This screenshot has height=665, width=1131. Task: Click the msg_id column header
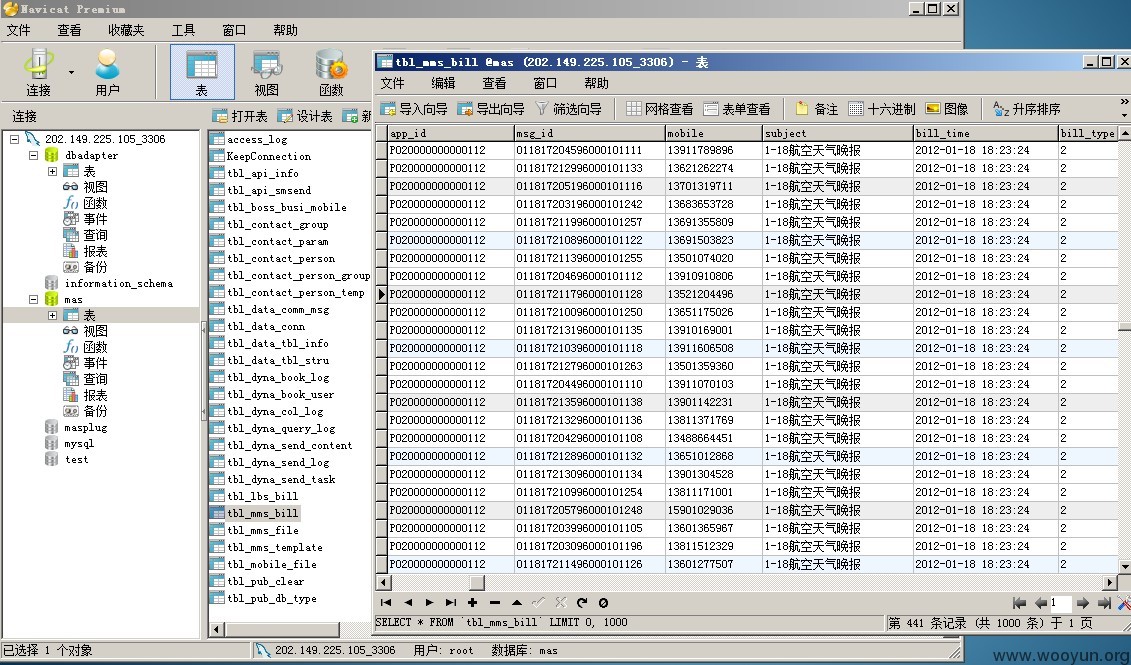589,133
